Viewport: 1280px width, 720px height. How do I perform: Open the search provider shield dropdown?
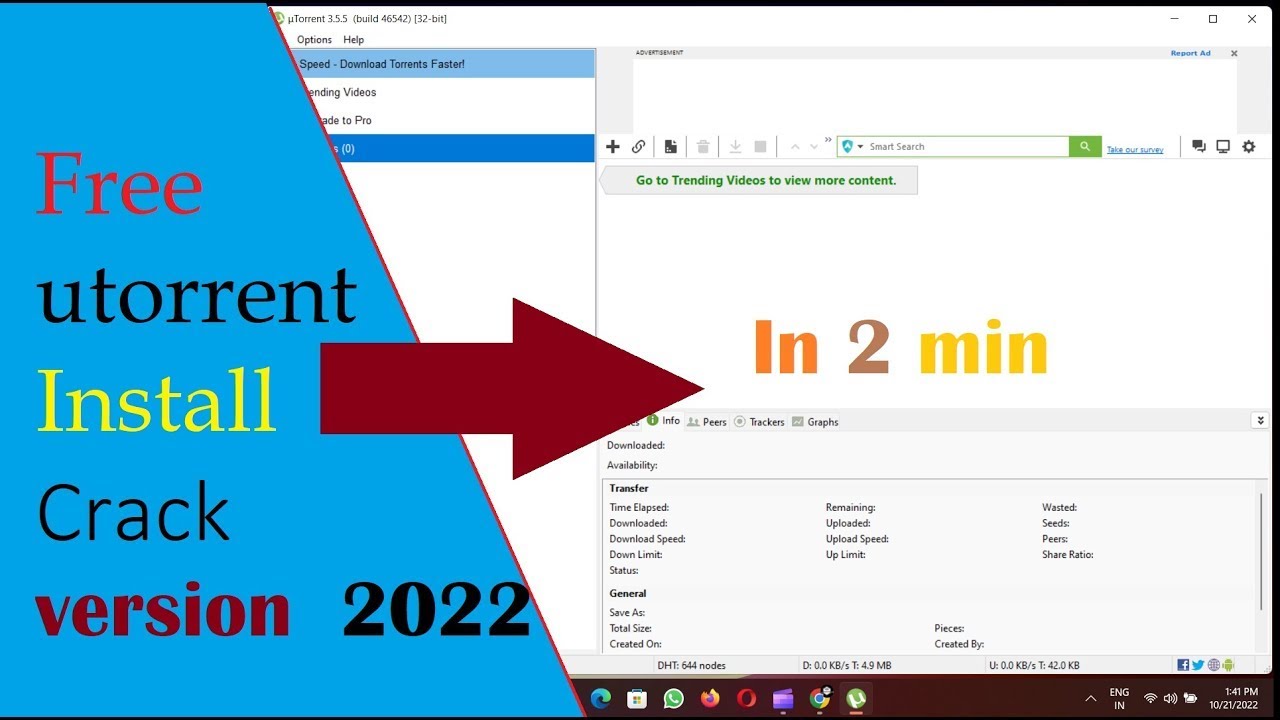(852, 147)
